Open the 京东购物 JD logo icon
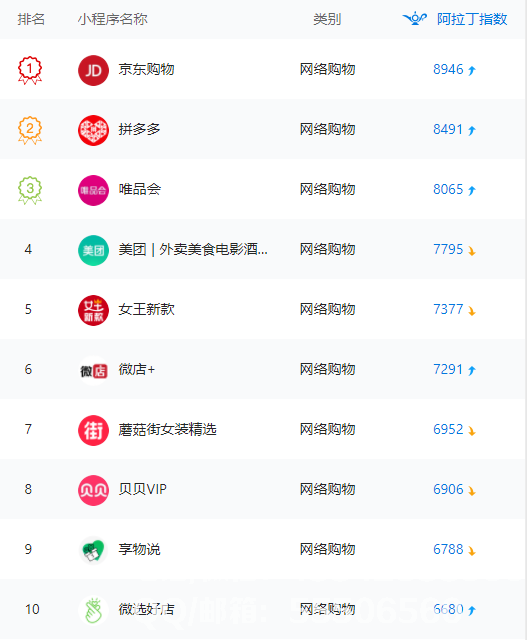Viewport: 527px width, 640px height. tap(93, 70)
